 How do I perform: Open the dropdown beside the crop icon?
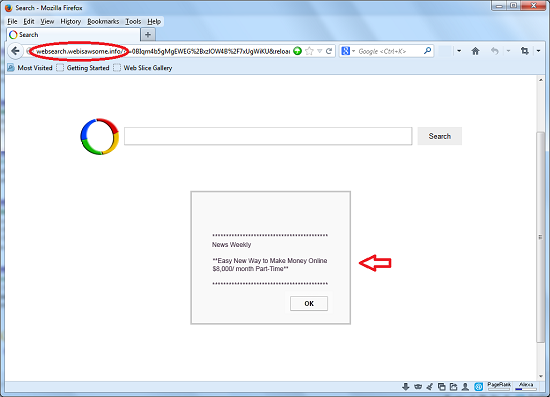click(538, 51)
